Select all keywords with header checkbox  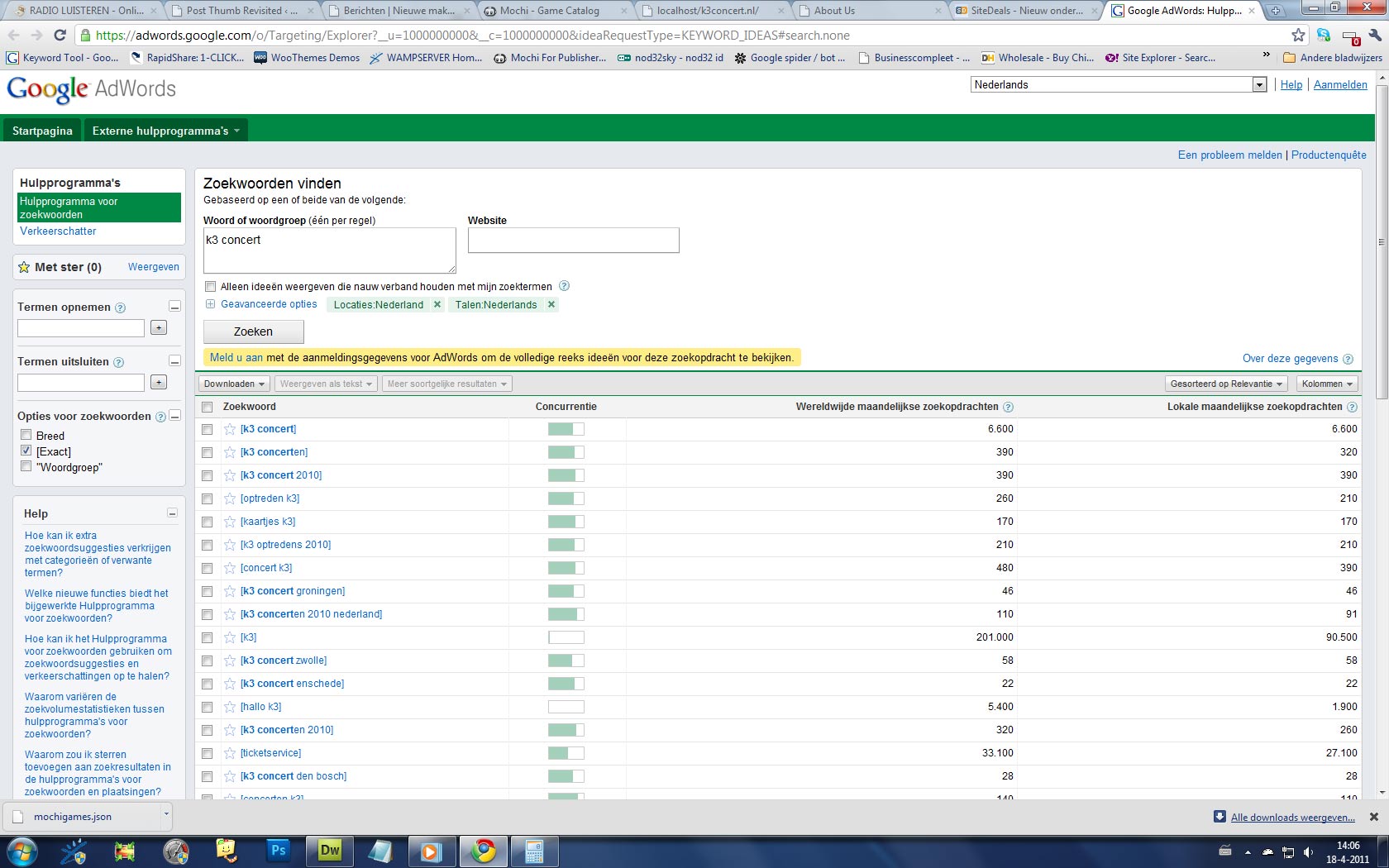208,407
